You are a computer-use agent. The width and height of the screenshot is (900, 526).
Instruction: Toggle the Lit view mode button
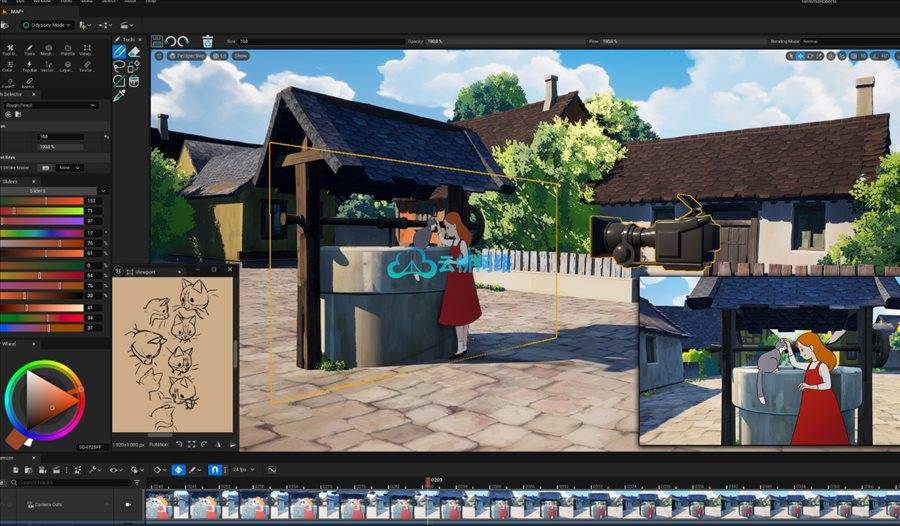point(219,56)
